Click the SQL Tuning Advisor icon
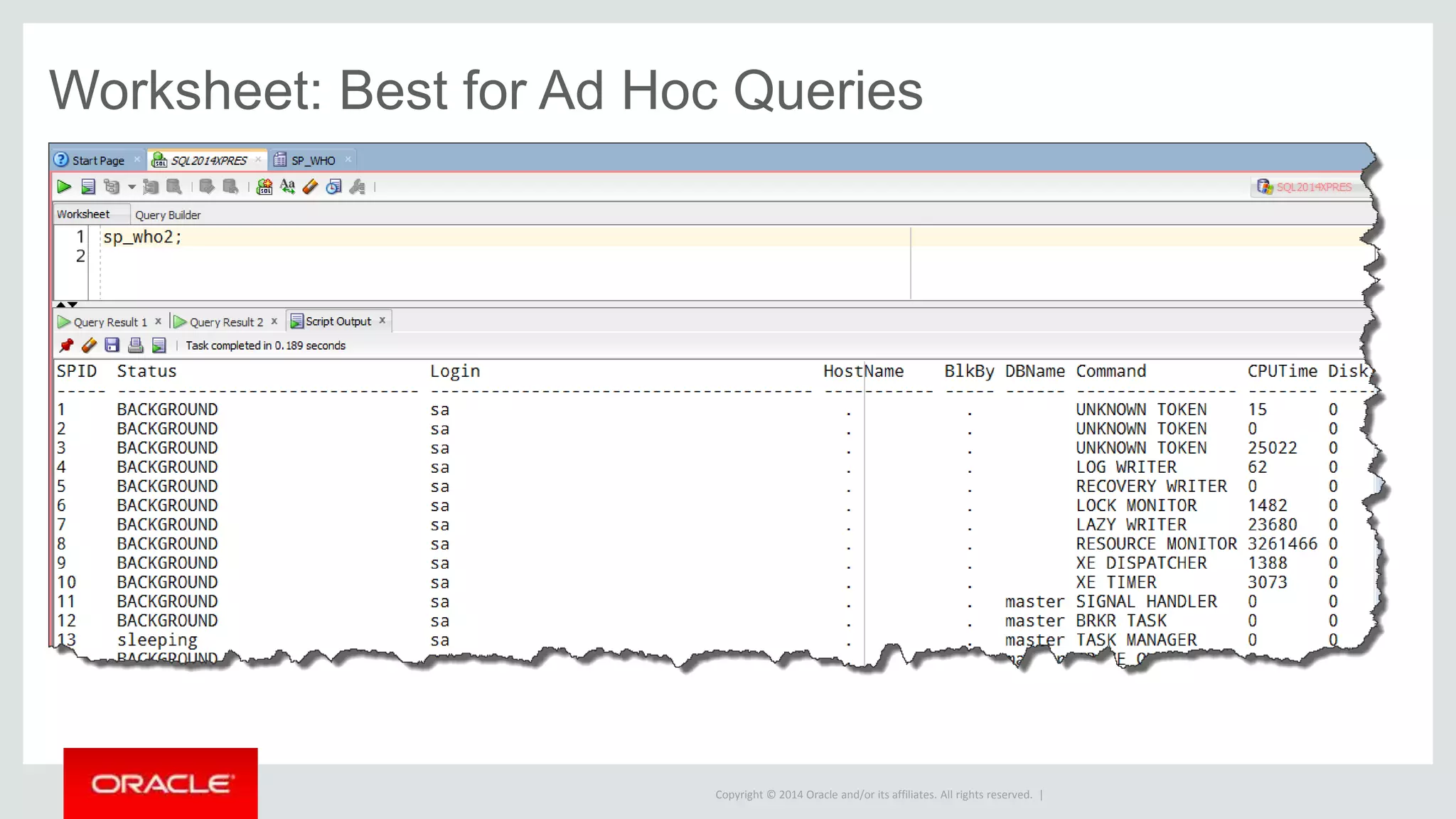 [x=174, y=187]
